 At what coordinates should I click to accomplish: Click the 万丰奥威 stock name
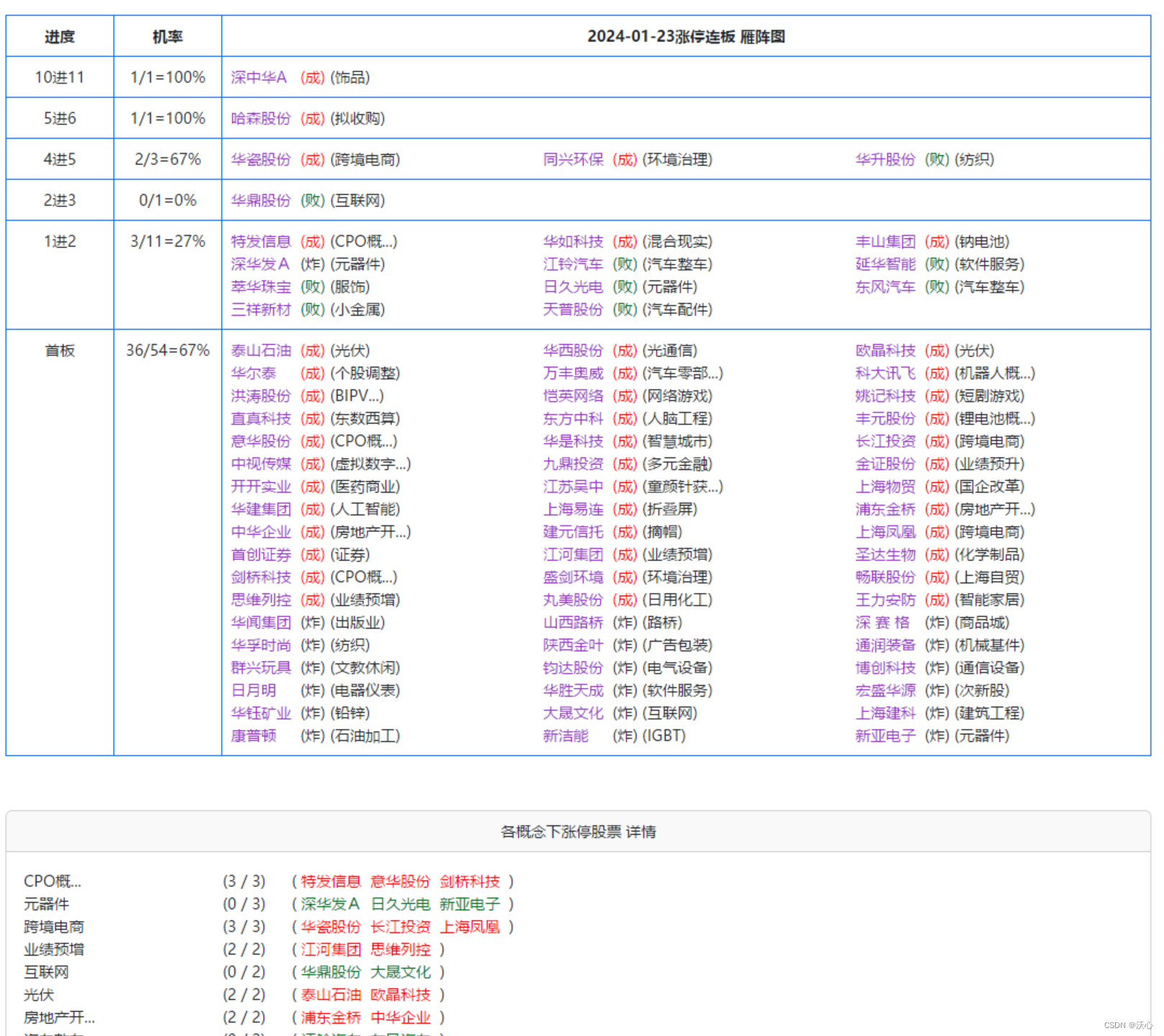pos(573,373)
